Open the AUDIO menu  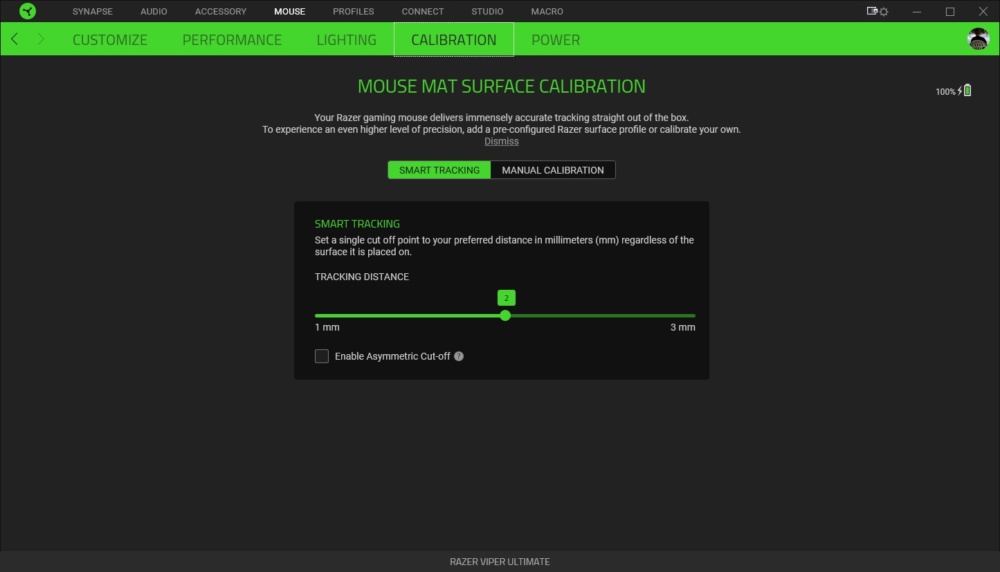[154, 11]
